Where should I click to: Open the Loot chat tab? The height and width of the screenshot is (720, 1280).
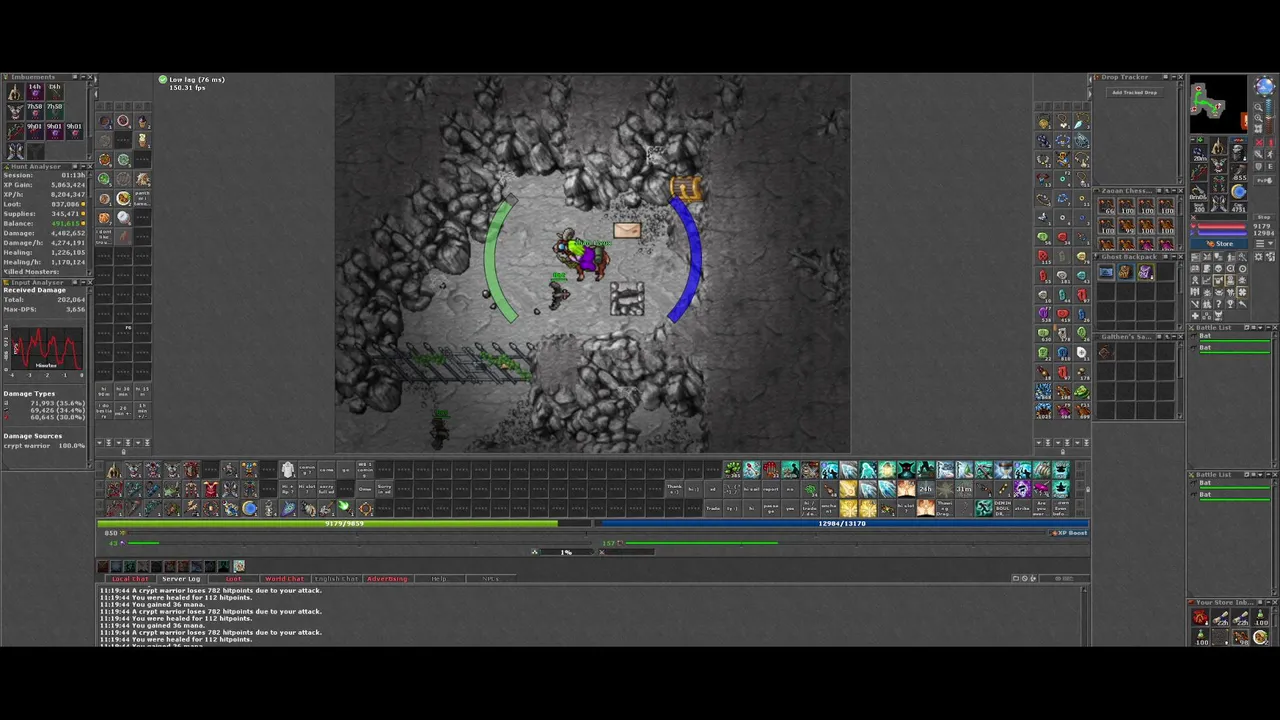pos(233,579)
